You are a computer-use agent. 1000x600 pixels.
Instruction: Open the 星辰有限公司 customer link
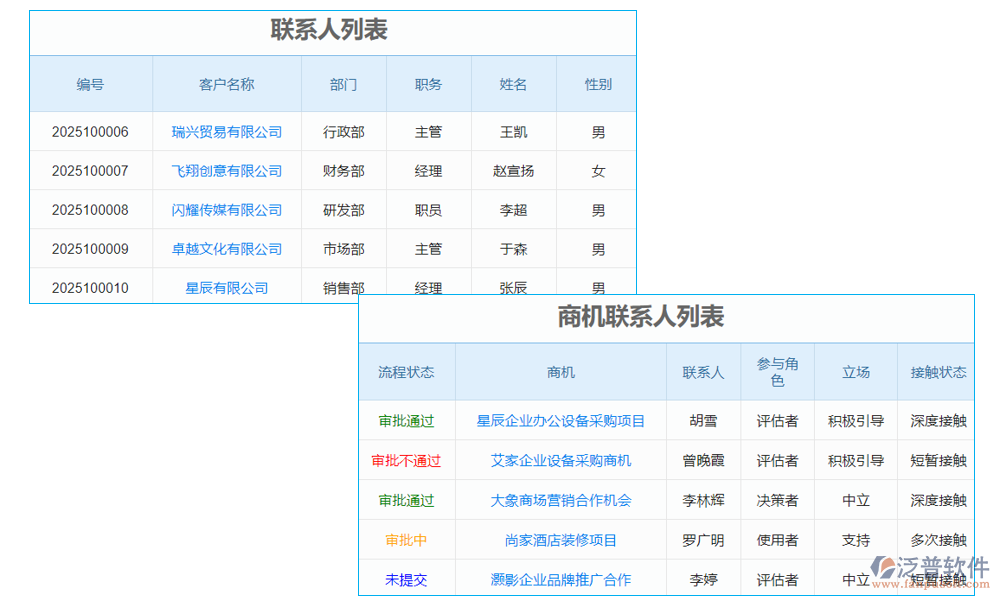point(226,287)
